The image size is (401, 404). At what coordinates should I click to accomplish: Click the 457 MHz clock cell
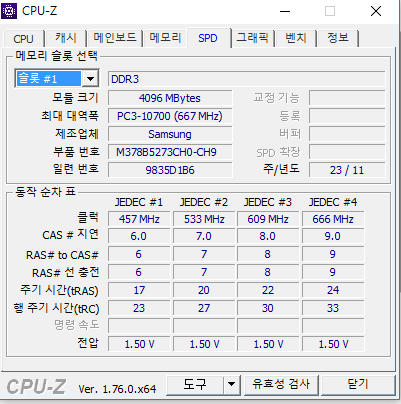pyautogui.click(x=139, y=219)
